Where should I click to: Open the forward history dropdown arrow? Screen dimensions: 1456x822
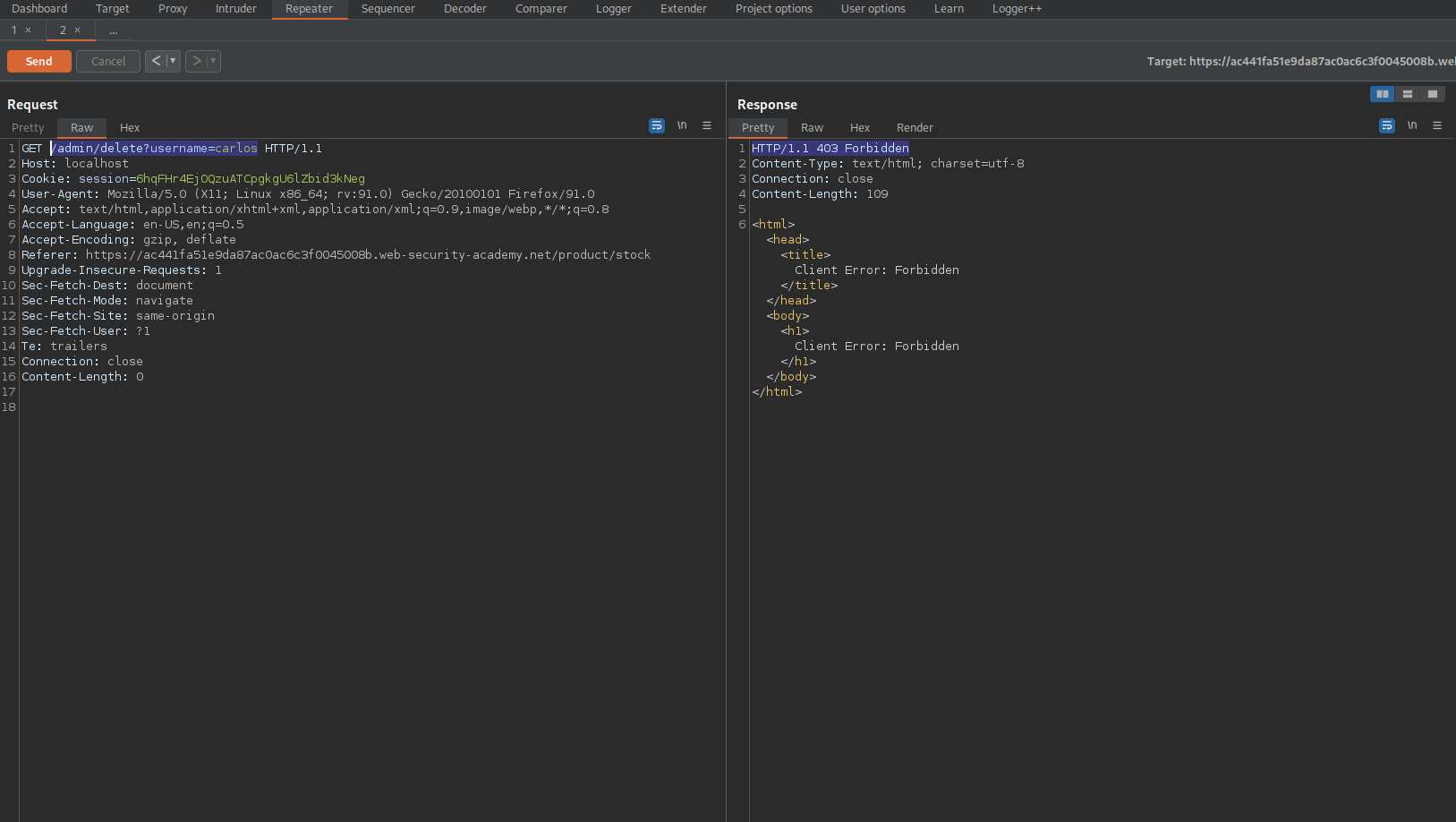[x=213, y=61]
